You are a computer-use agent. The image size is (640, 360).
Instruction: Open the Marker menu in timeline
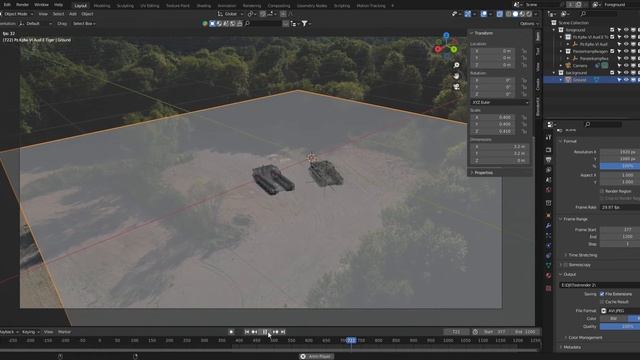[64, 332]
